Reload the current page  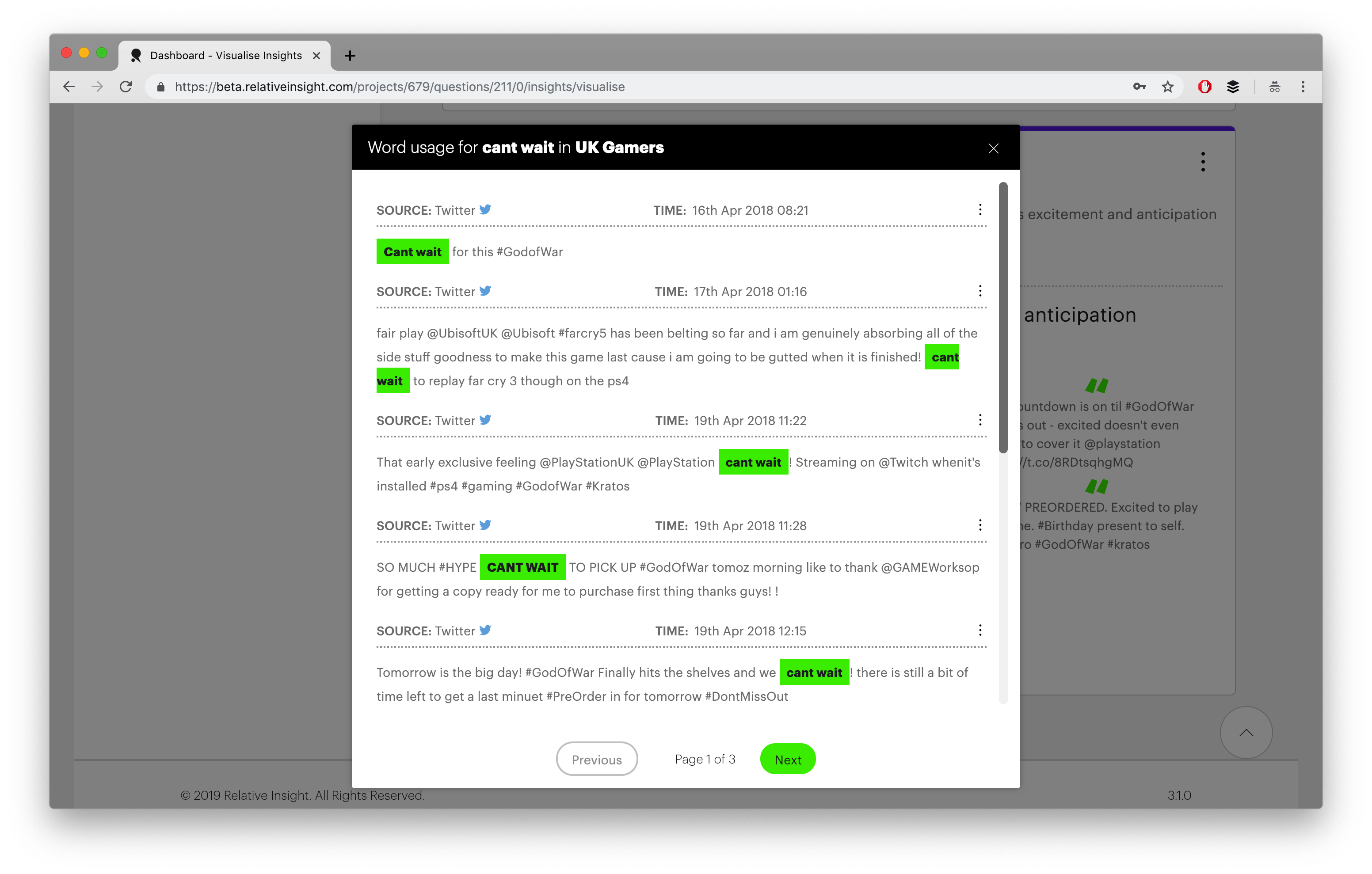[126, 87]
